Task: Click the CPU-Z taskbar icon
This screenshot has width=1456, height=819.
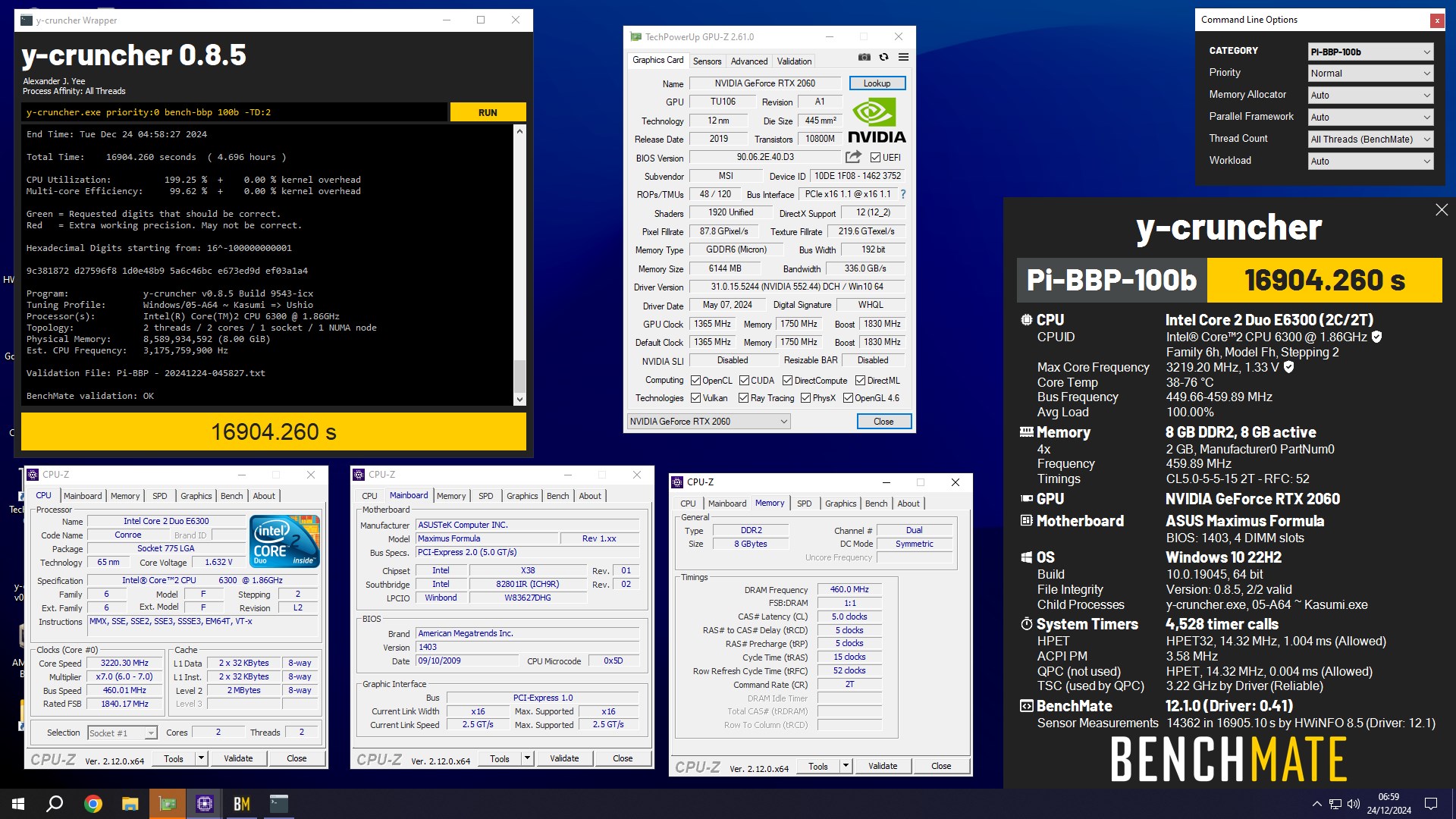Action: coord(205,804)
